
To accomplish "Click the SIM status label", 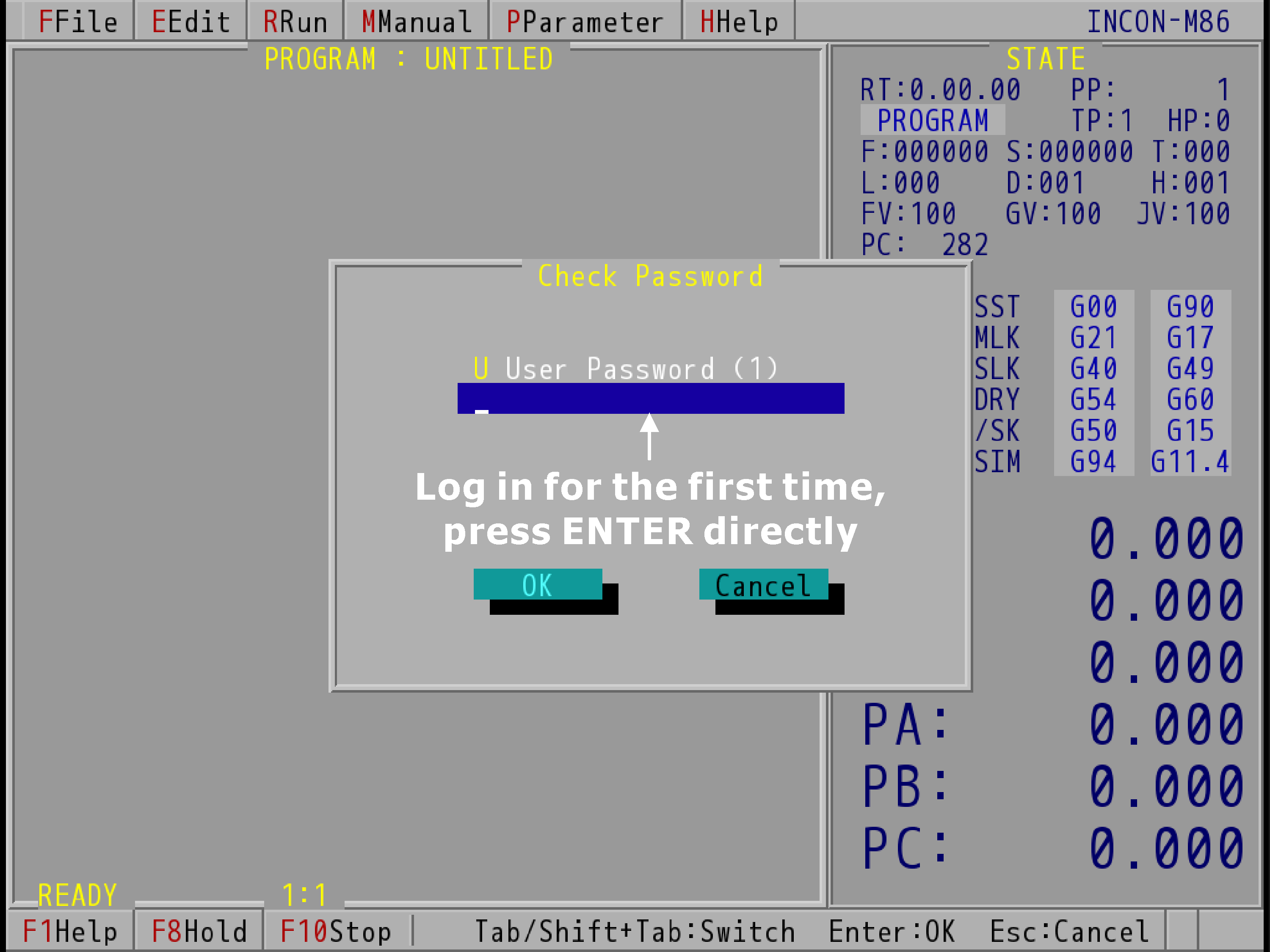I will (997, 461).
